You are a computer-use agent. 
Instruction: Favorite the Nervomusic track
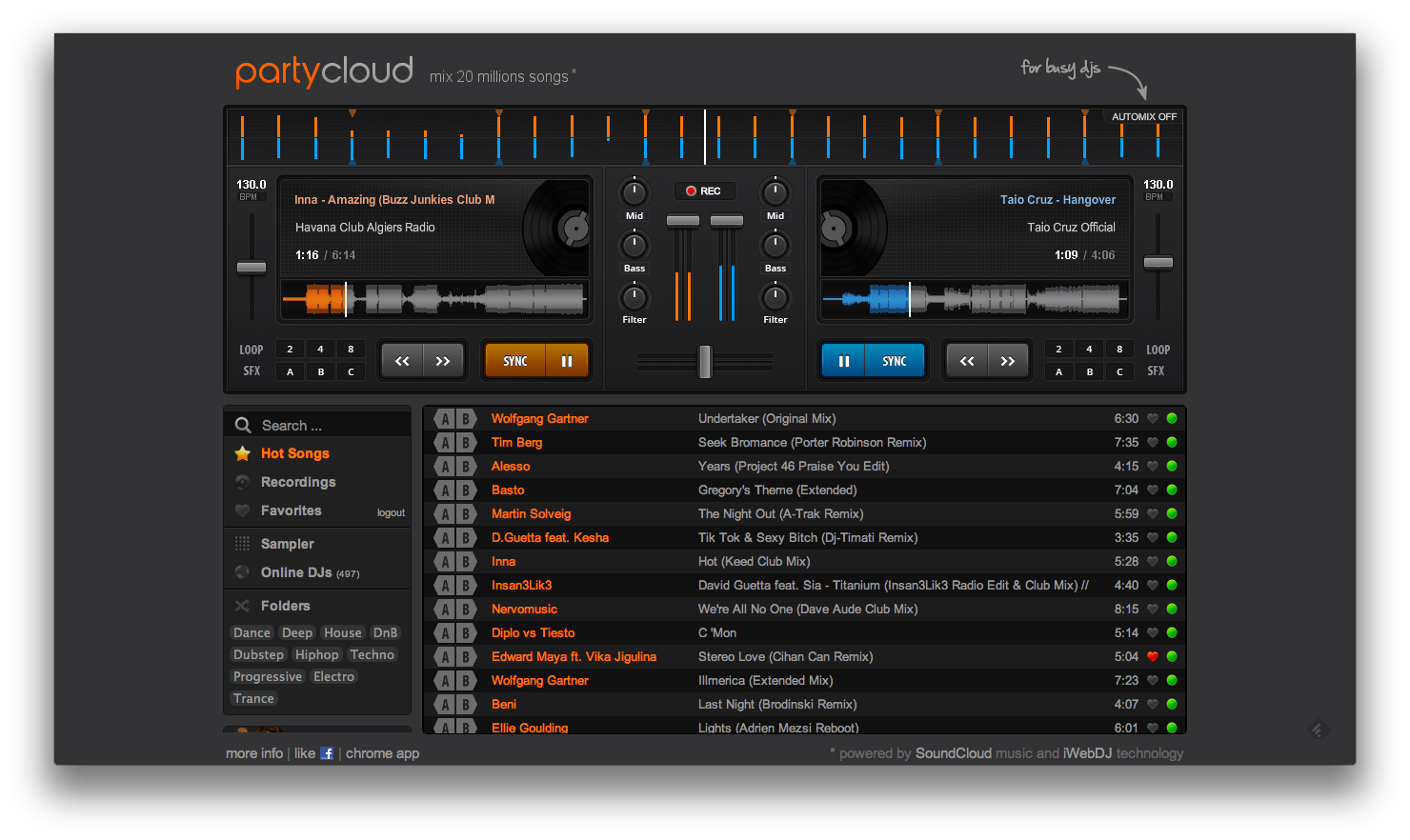click(x=1153, y=609)
